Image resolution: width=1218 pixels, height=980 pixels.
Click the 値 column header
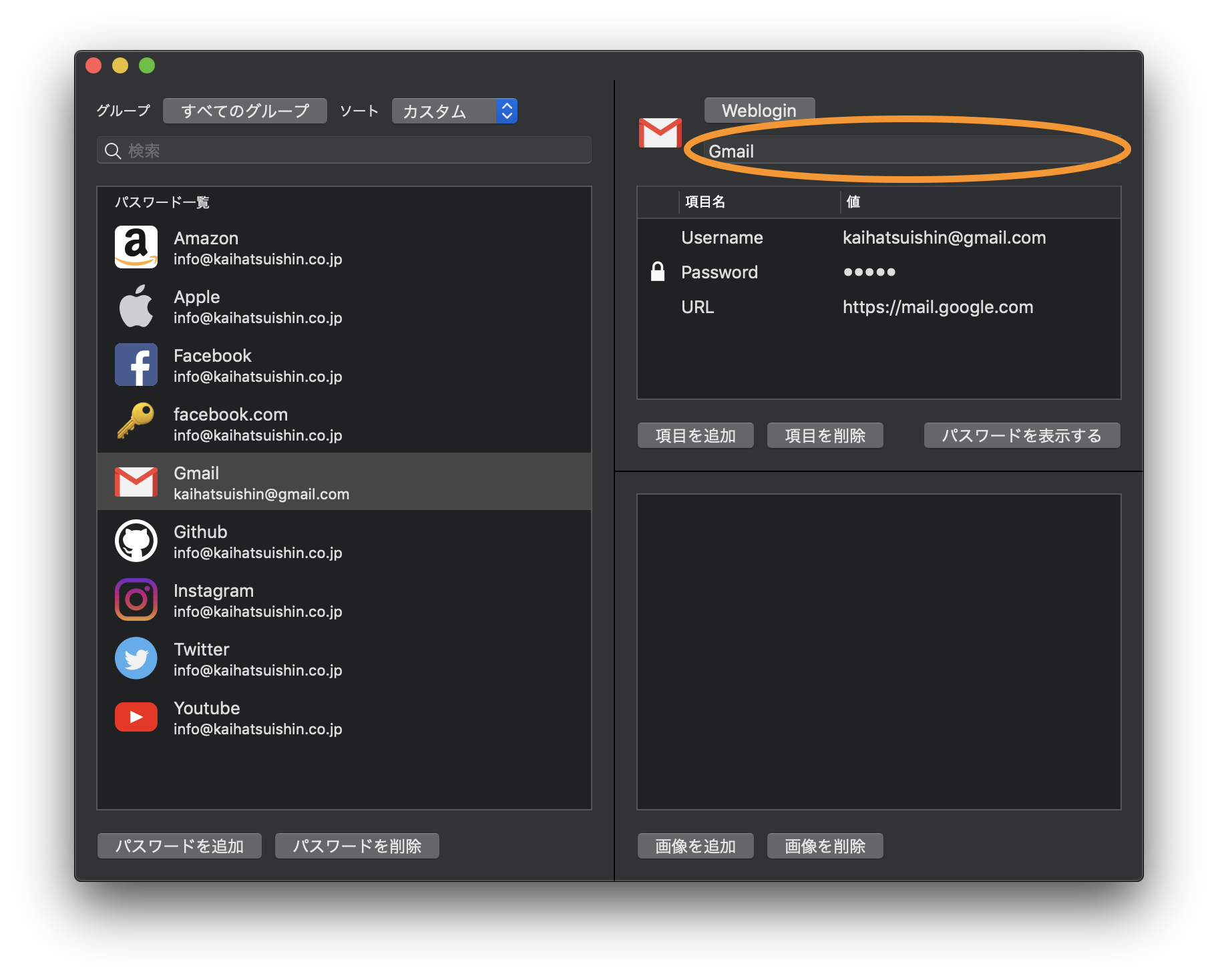853,202
